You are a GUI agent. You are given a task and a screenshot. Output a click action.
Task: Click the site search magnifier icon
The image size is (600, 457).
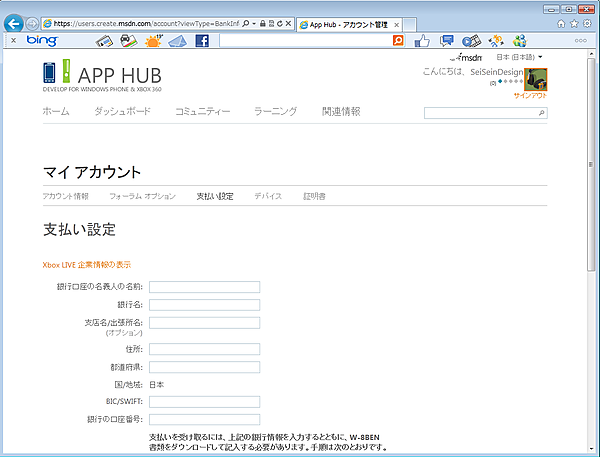coord(542,114)
